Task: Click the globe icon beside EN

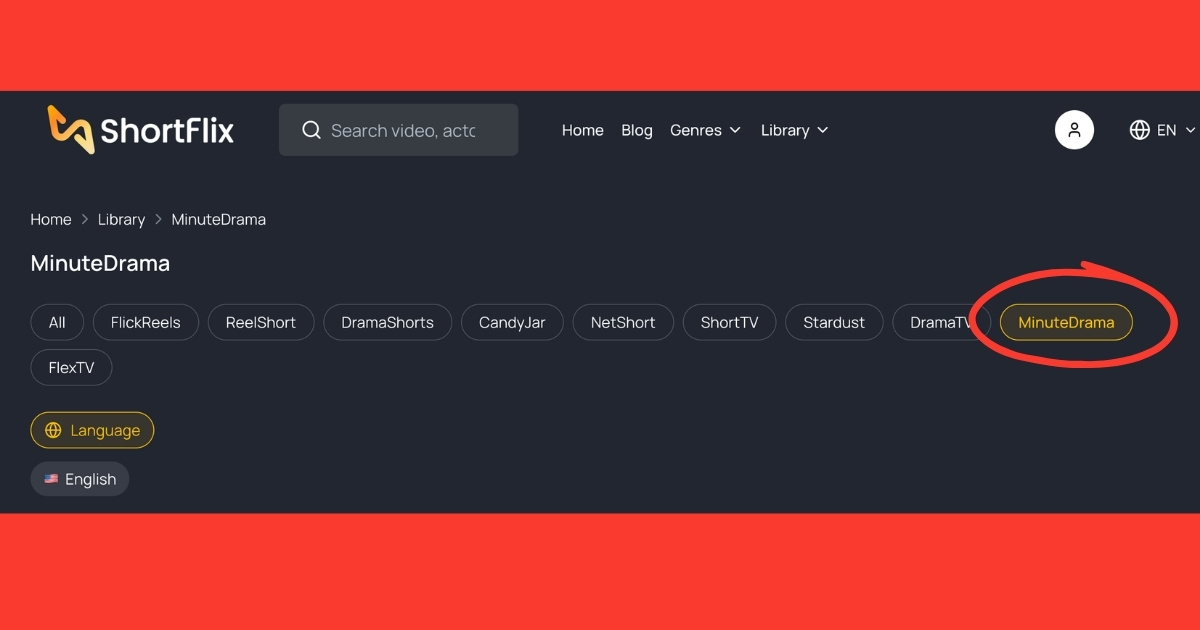Action: click(x=1139, y=130)
